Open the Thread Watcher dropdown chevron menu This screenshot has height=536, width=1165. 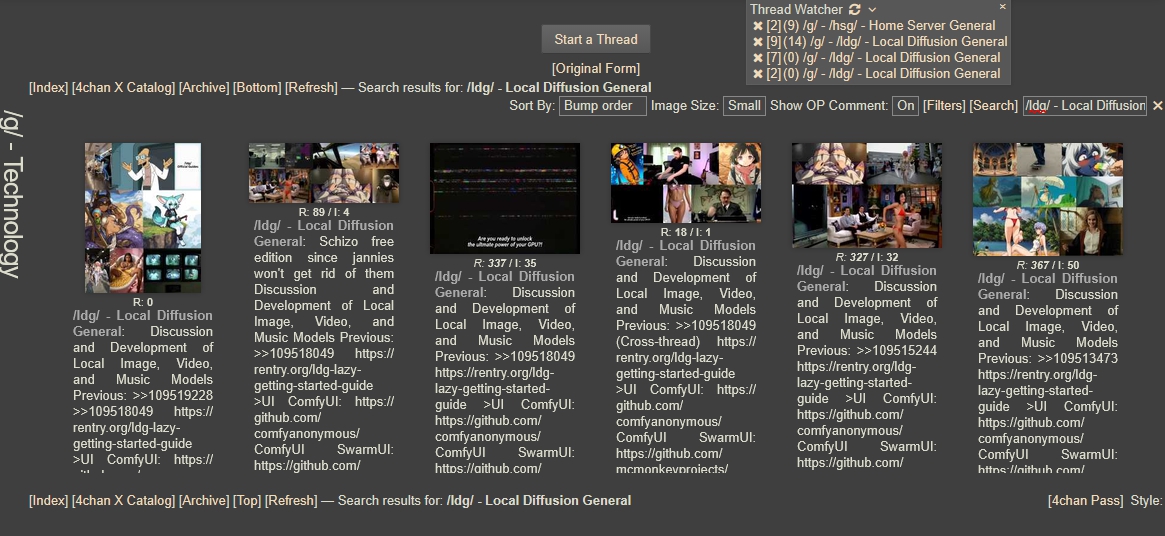[872, 10]
